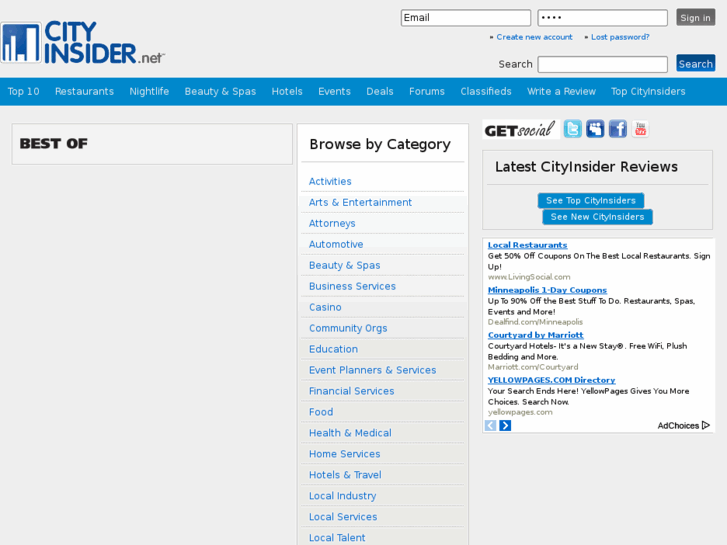Open the Events menu item
The image size is (727, 545).
[334, 91]
